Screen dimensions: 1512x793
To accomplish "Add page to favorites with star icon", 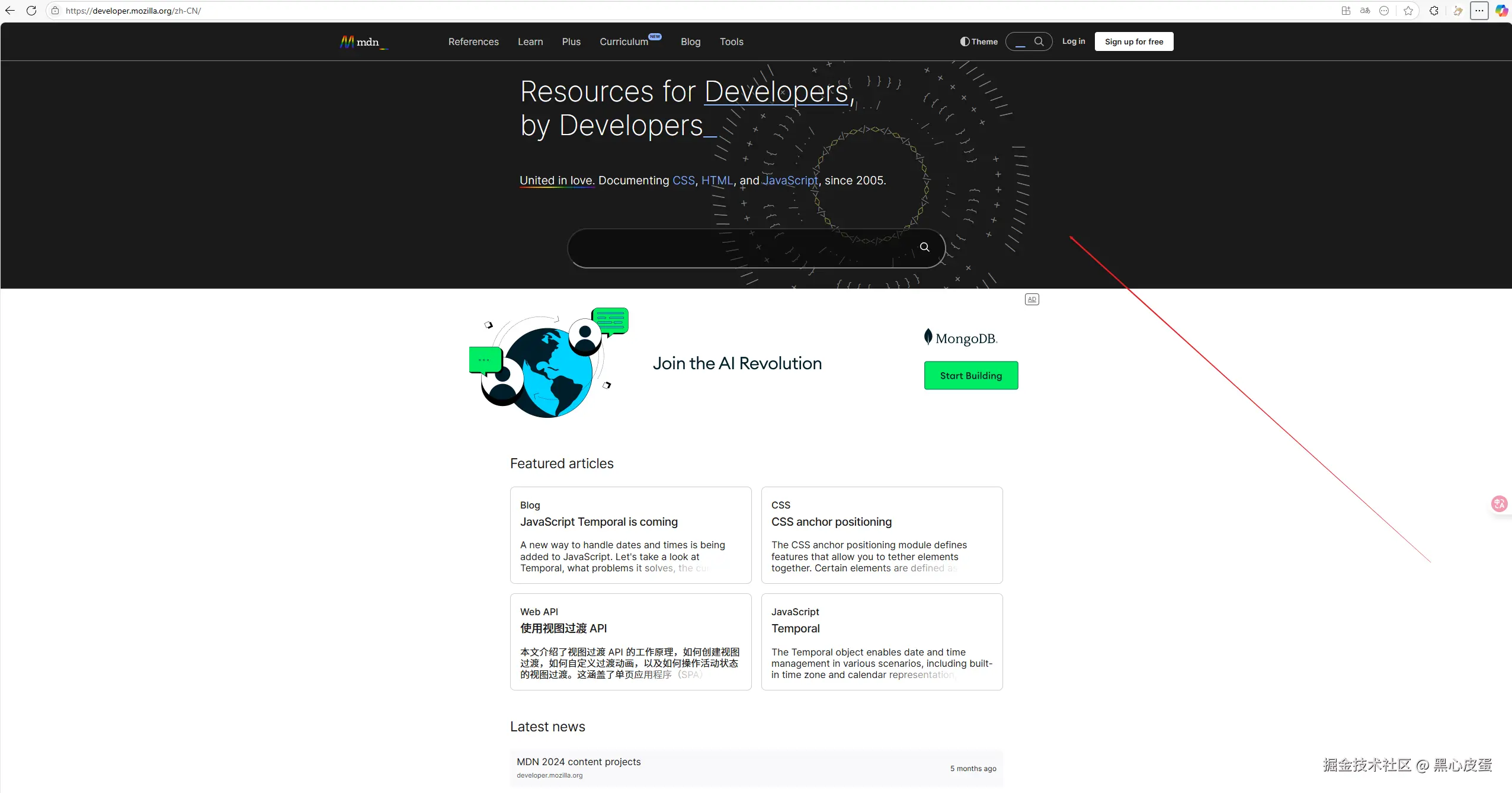I will pyautogui.click(x=1408, y=11).
